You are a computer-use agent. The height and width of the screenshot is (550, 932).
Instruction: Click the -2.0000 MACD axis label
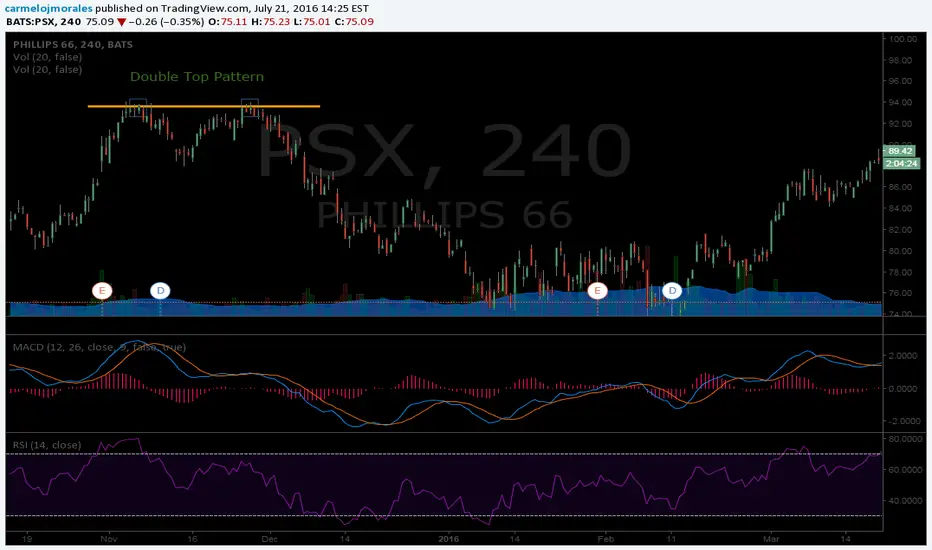[x=903, y=421]
